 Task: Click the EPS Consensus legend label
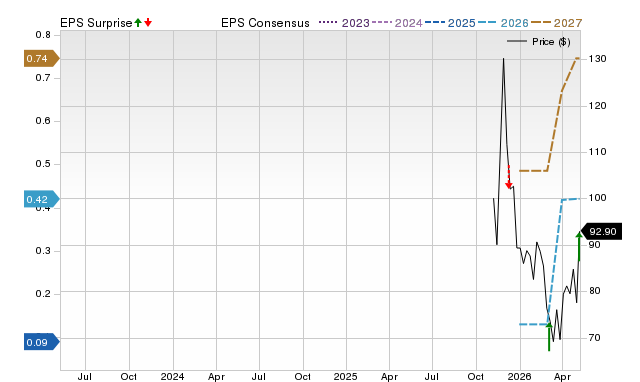click(x=265, y=23)
